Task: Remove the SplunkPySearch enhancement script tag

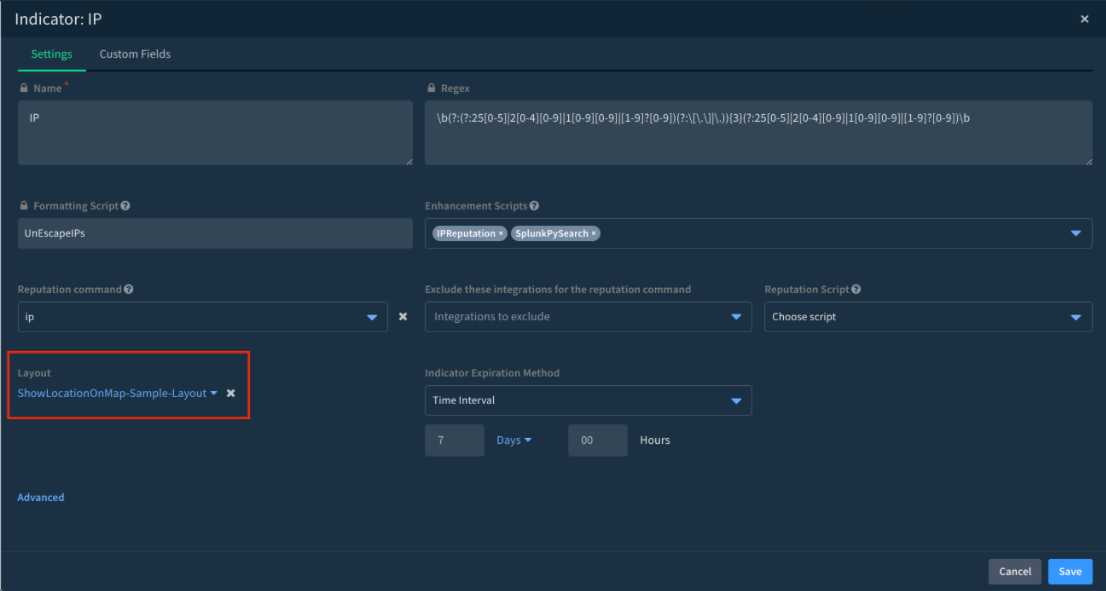Action: pos(594,234)
